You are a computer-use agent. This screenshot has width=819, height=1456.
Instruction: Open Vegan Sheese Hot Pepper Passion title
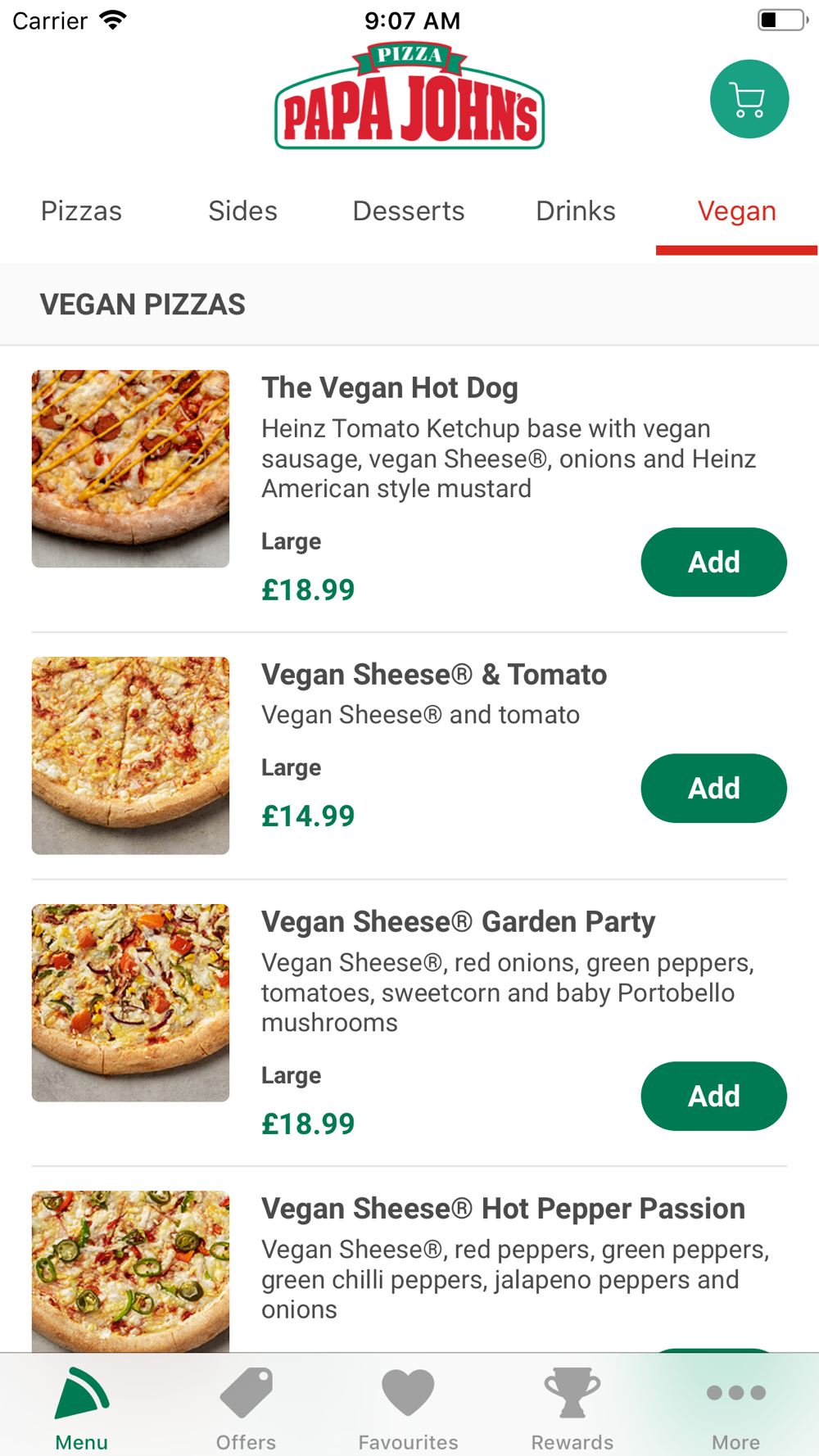pos(503,1209)
